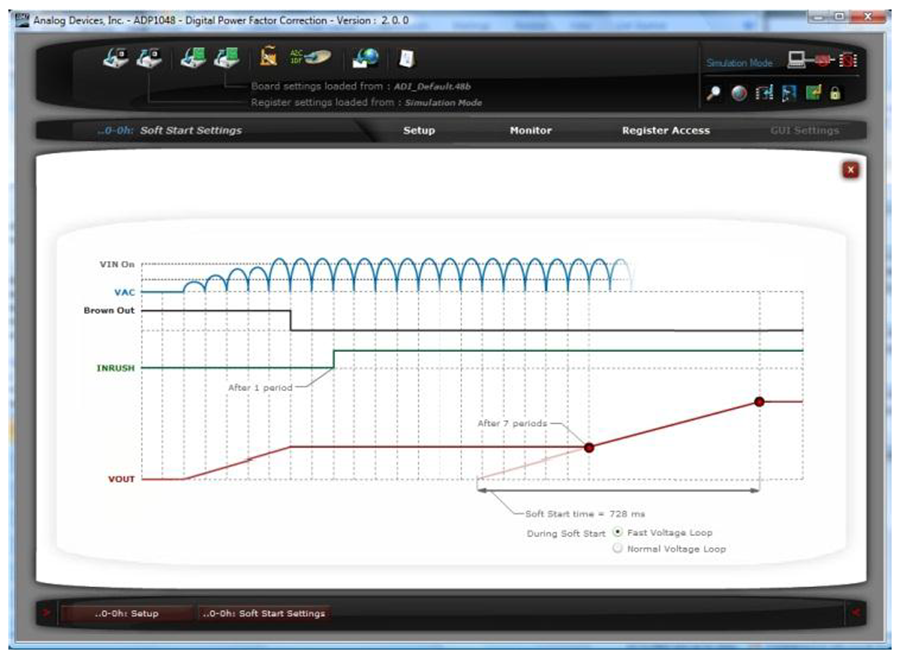Viewport: 900px width, 658px height.
Task: Click the green board with pencil icon
Action: (x=813, y=92)
